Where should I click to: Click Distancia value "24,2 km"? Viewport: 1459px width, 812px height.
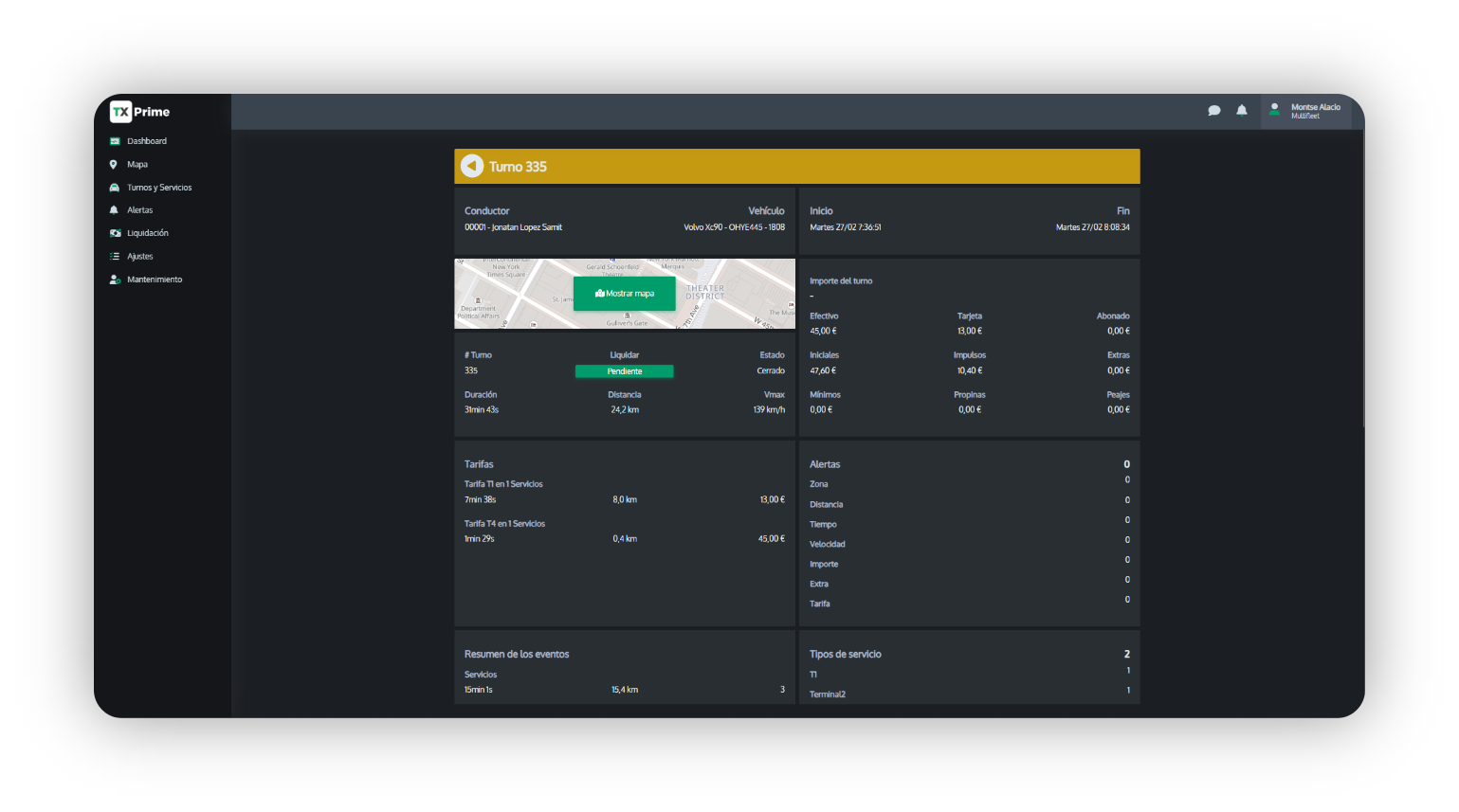625,410
